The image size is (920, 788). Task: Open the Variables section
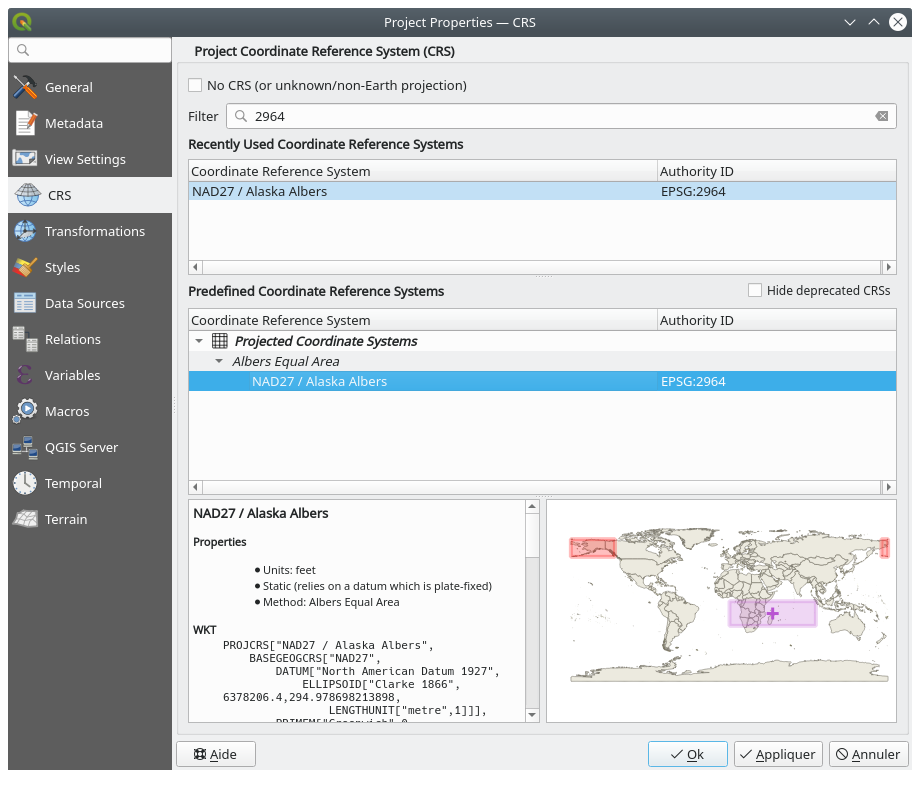(72, 375)
